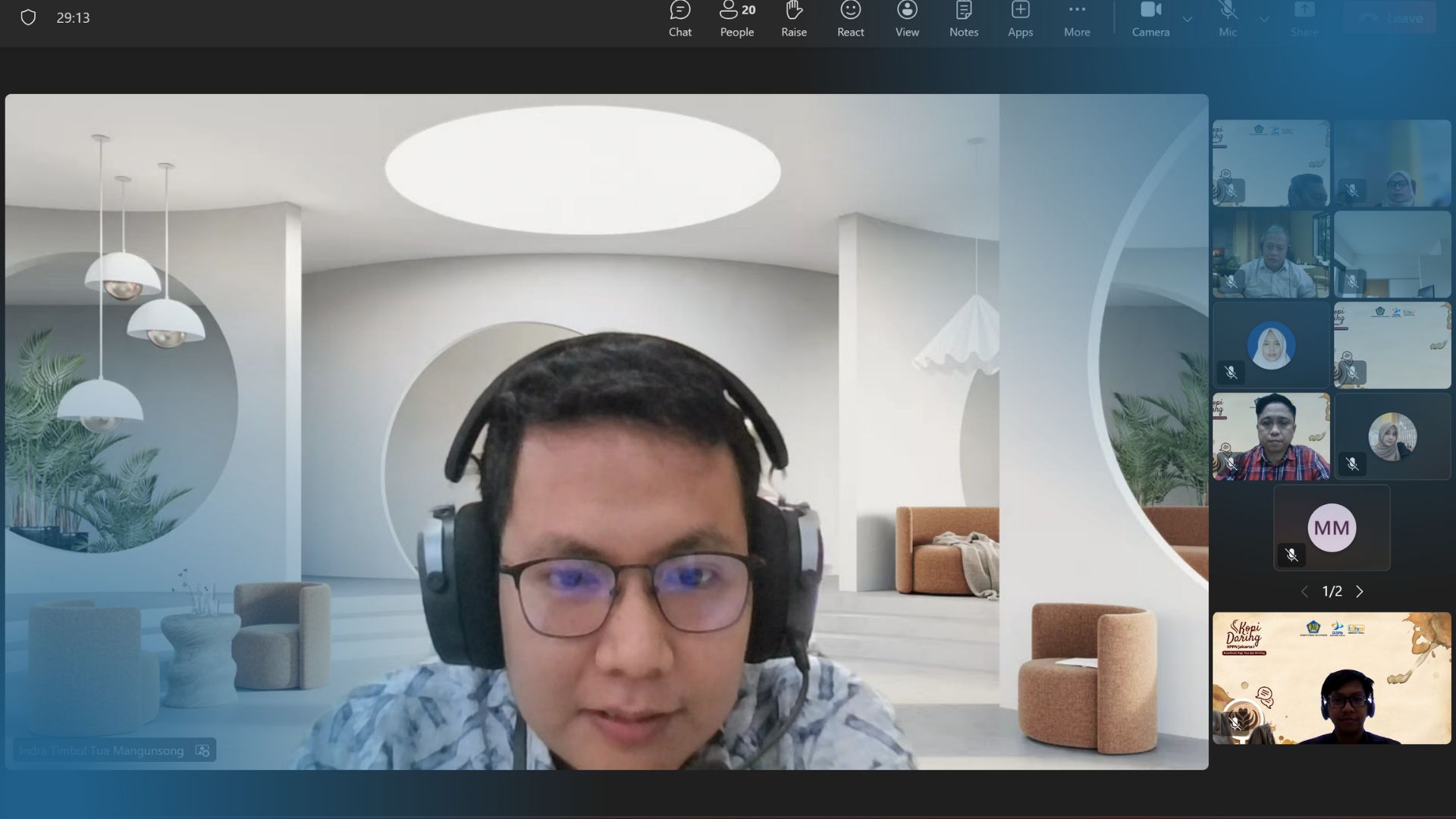The image size is (1456, 819).
Task: Expand the Camera options dropdown arrow
Action: point(1188,19)
